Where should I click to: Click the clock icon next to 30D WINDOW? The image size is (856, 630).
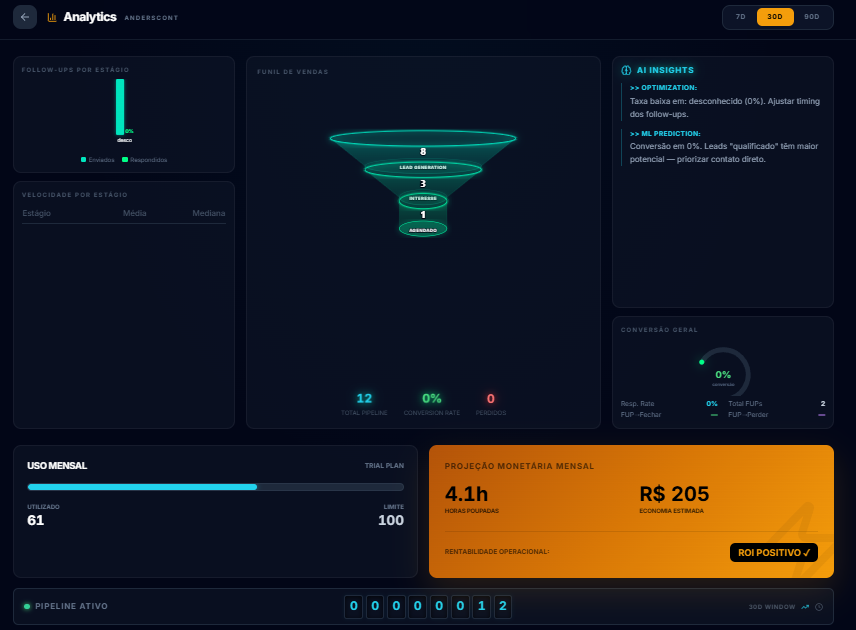(x=819, y=606)
